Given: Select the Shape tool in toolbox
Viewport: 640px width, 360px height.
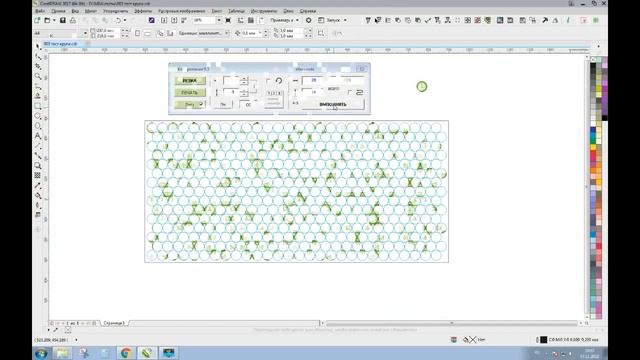Looking at the screenshot, I should [x=38, y=56].
